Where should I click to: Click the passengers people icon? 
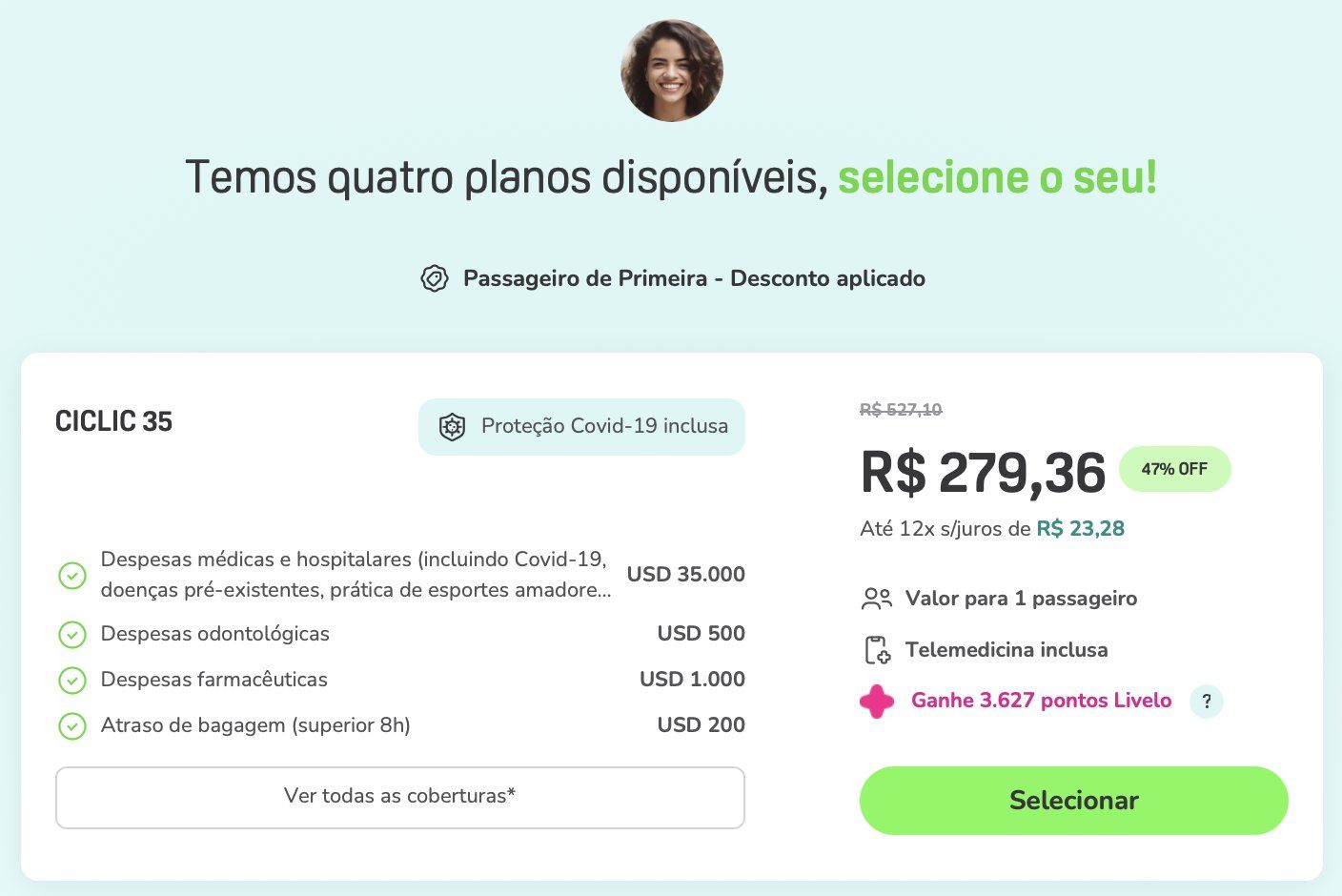tap(877, 599)
